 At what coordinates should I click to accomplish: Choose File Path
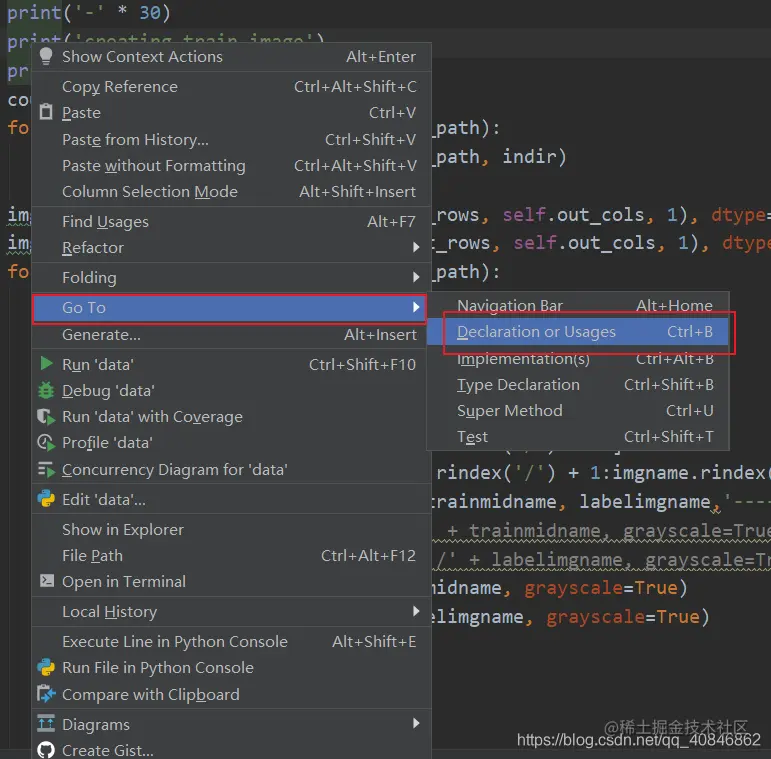coord(232,555)
